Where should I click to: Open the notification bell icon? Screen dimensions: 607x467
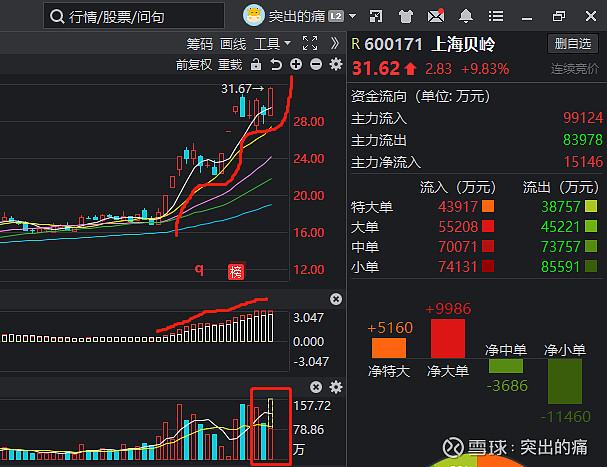coord(466,16)
